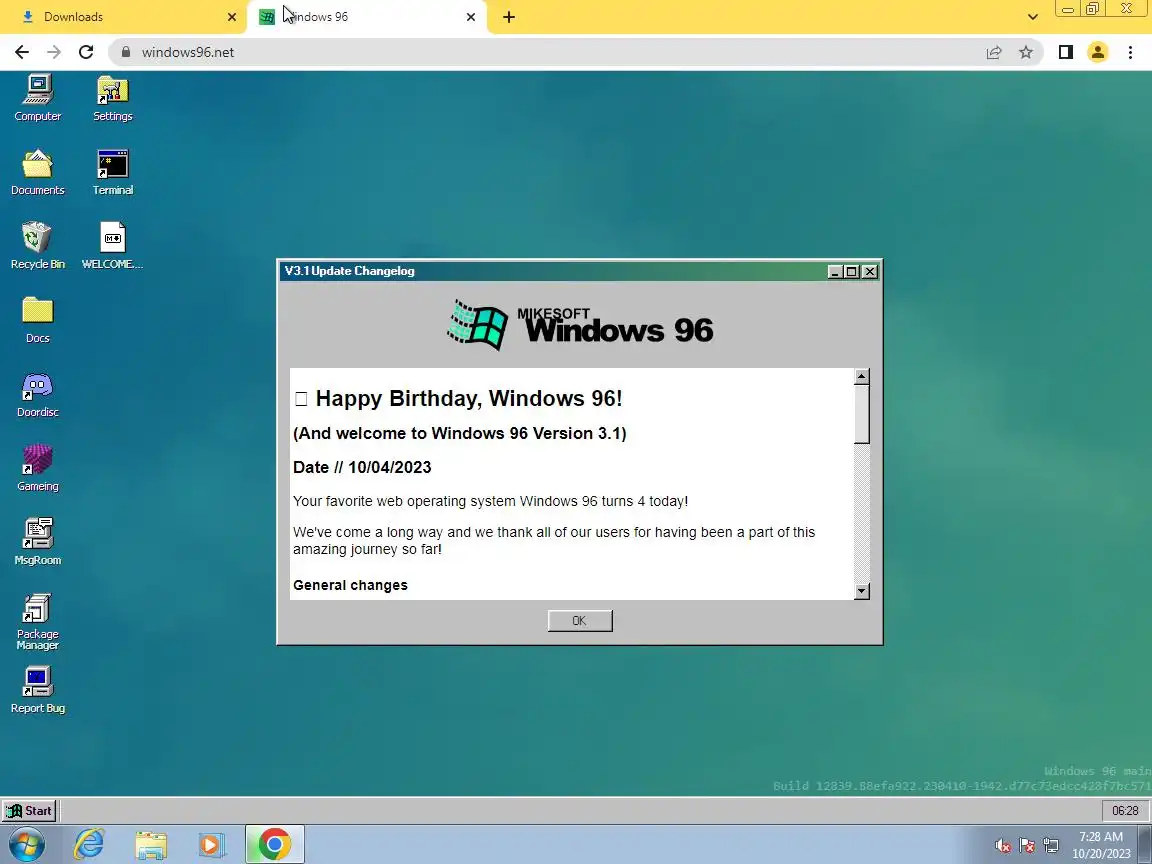Image resolution: width=1152 pixels, height=864 pixels.
Task: Reload the windows96.net page
Action: point(86,52)
